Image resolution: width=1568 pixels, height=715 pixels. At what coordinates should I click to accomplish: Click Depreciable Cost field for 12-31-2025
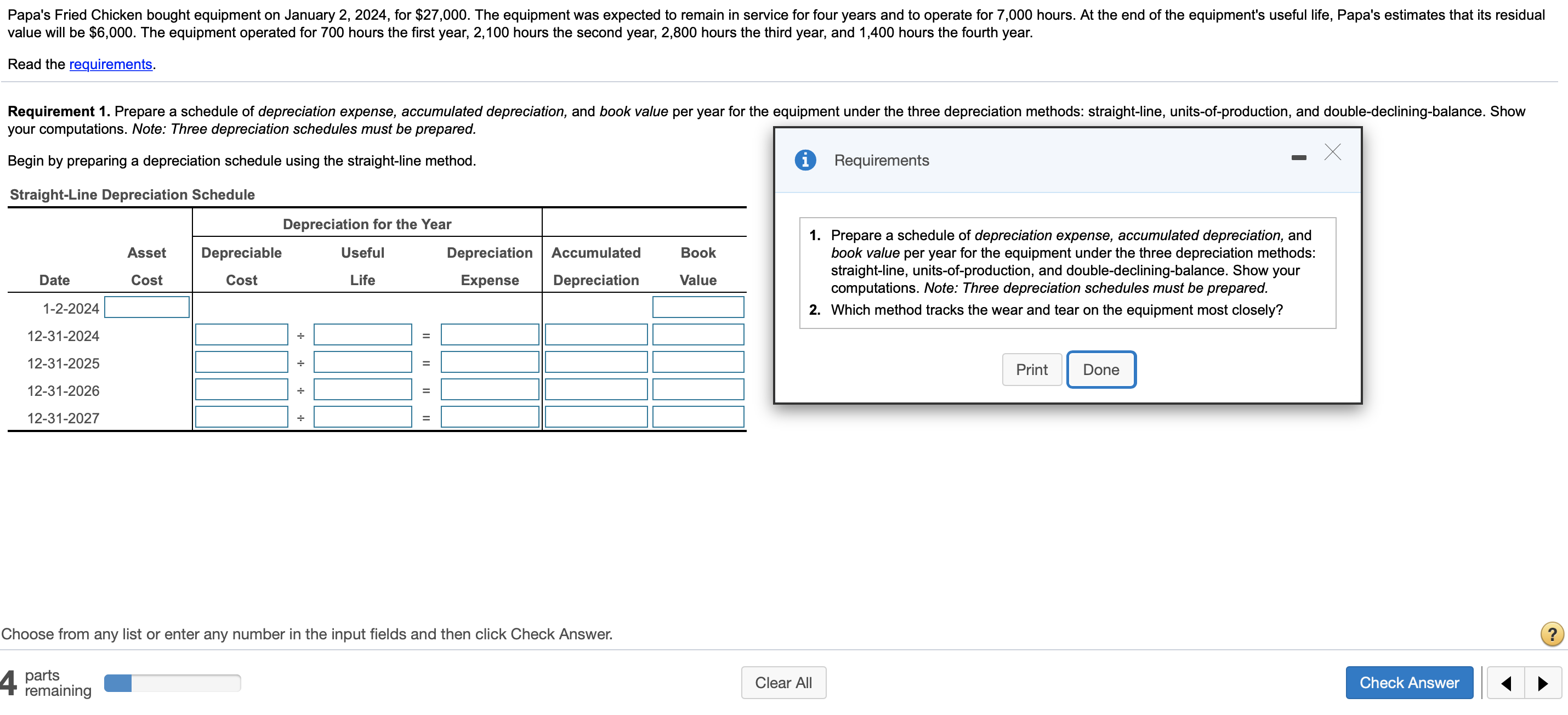click(242, 362)
